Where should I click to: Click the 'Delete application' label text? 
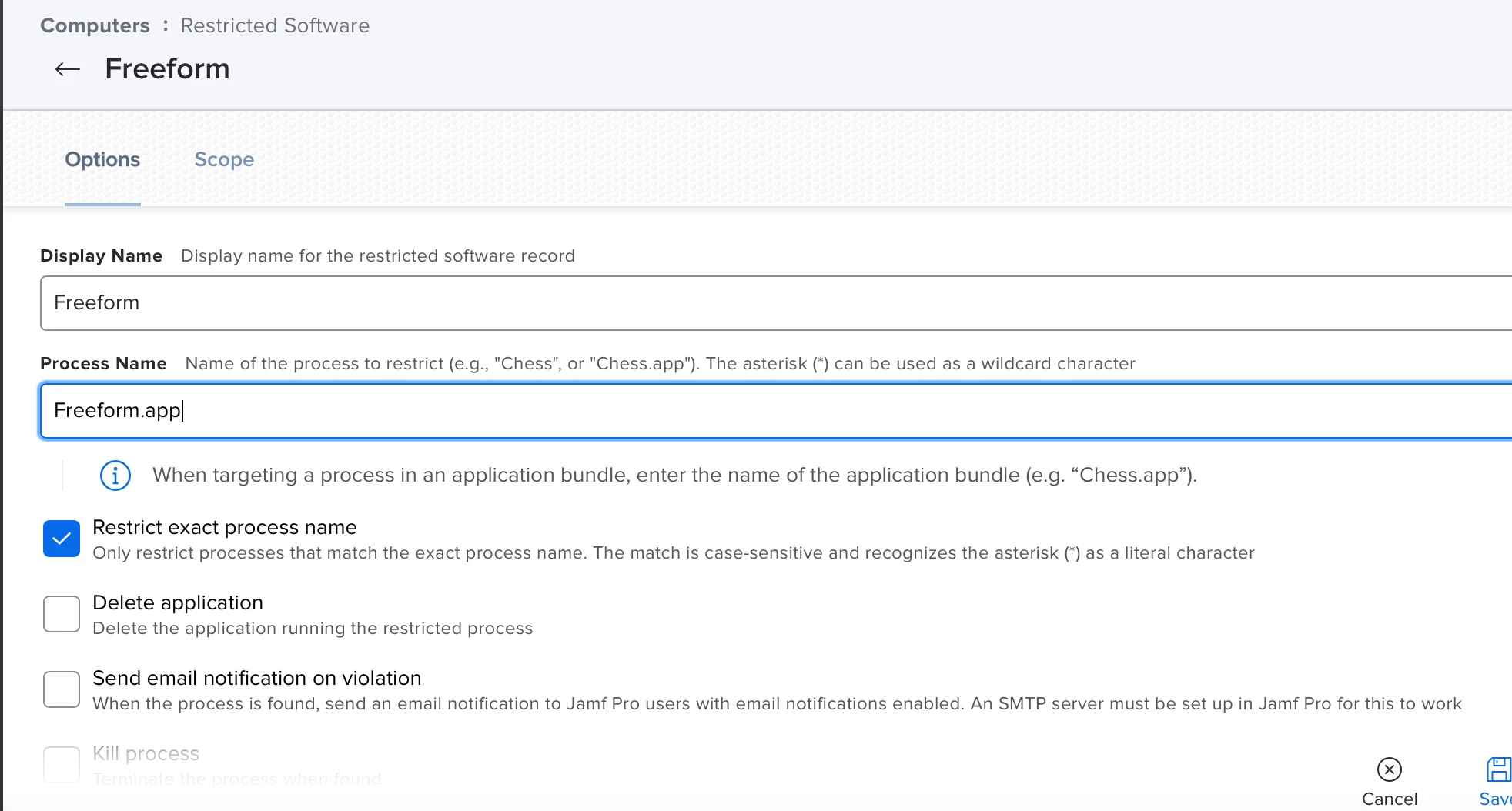pos(178,602)
